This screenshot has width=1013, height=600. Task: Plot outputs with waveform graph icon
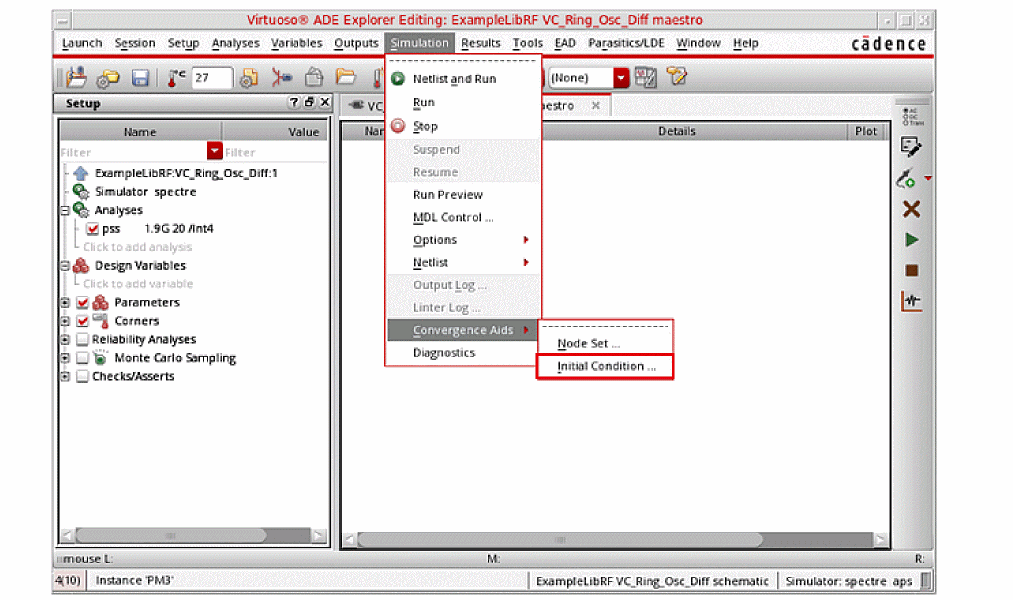(x=912, y=301)
